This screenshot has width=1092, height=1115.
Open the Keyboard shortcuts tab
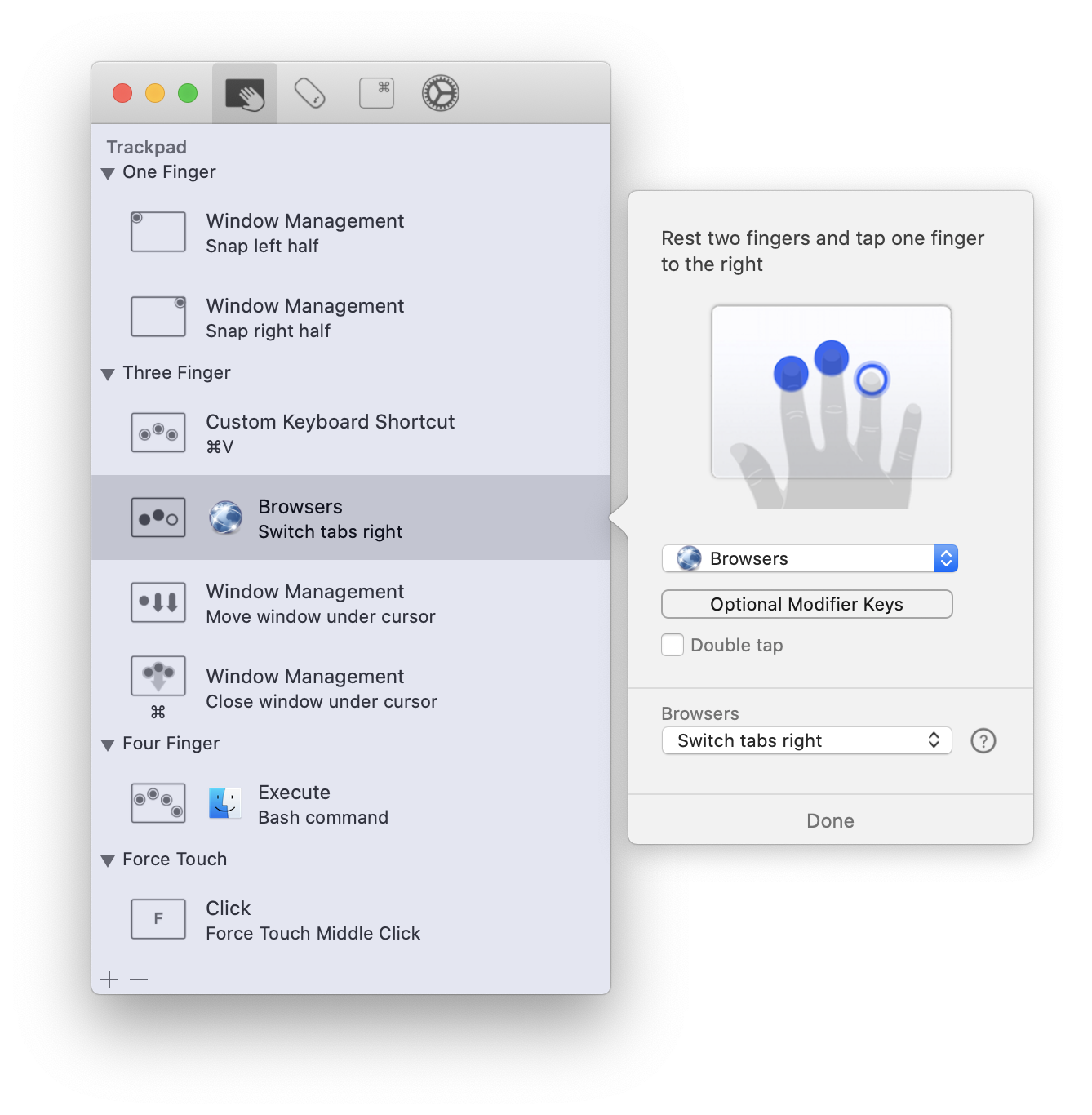[x=376, y=94]
